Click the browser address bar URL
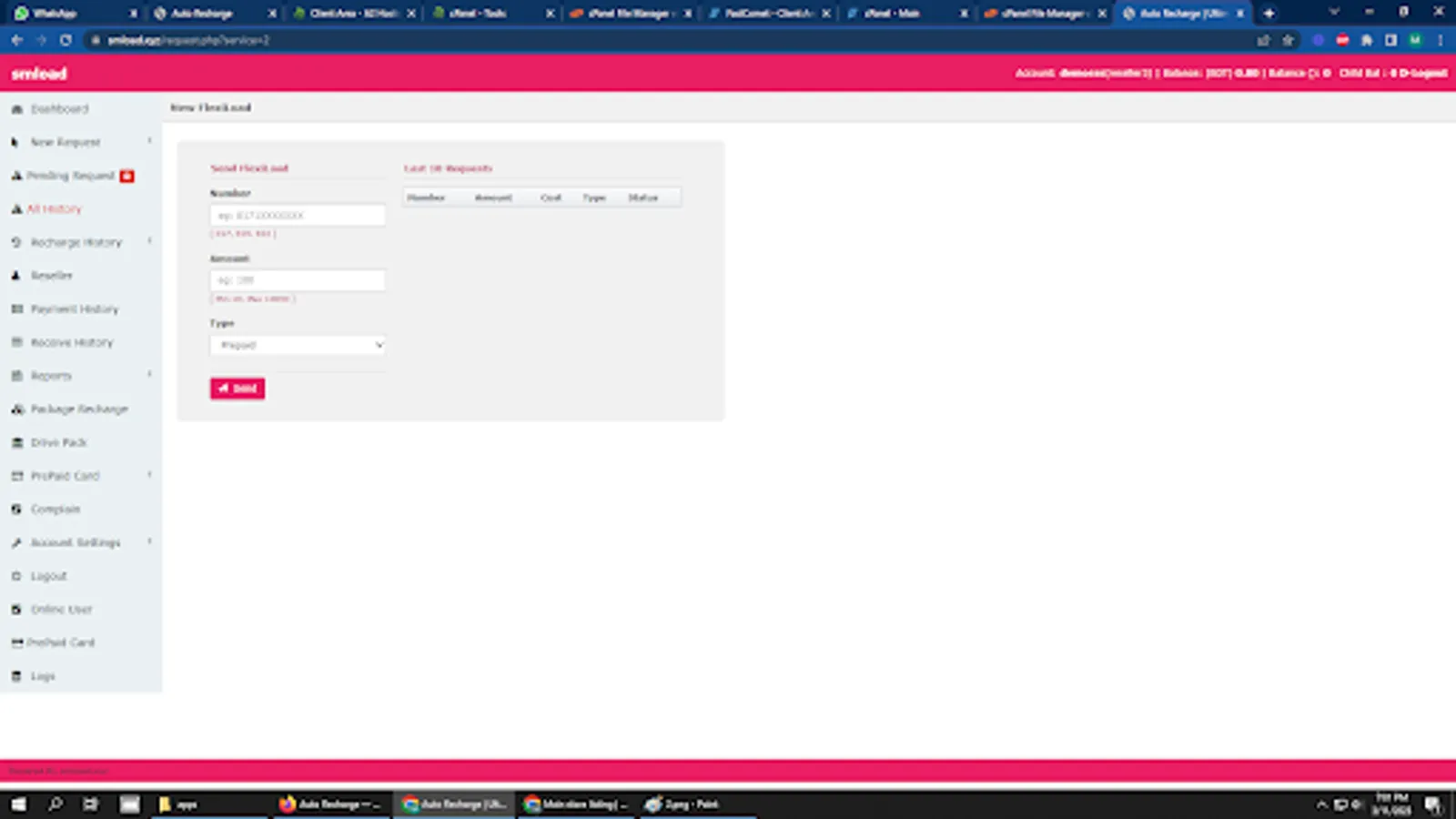1456x819 pixels. 189,40
